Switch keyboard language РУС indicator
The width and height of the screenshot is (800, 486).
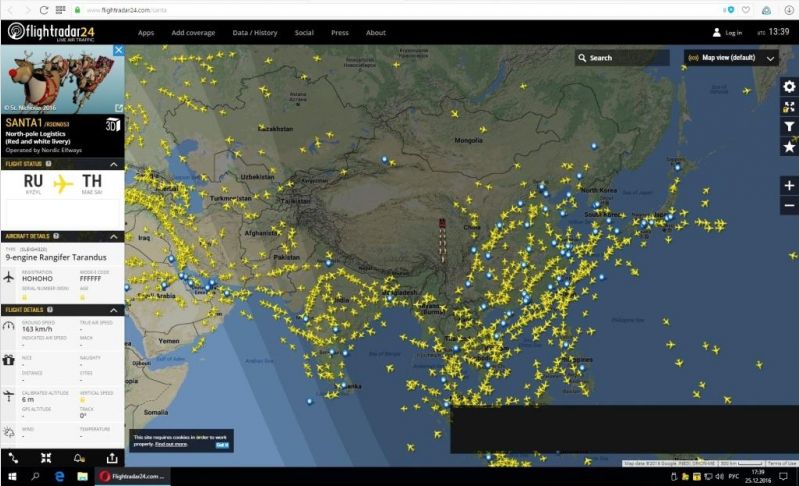click(733, 476)
